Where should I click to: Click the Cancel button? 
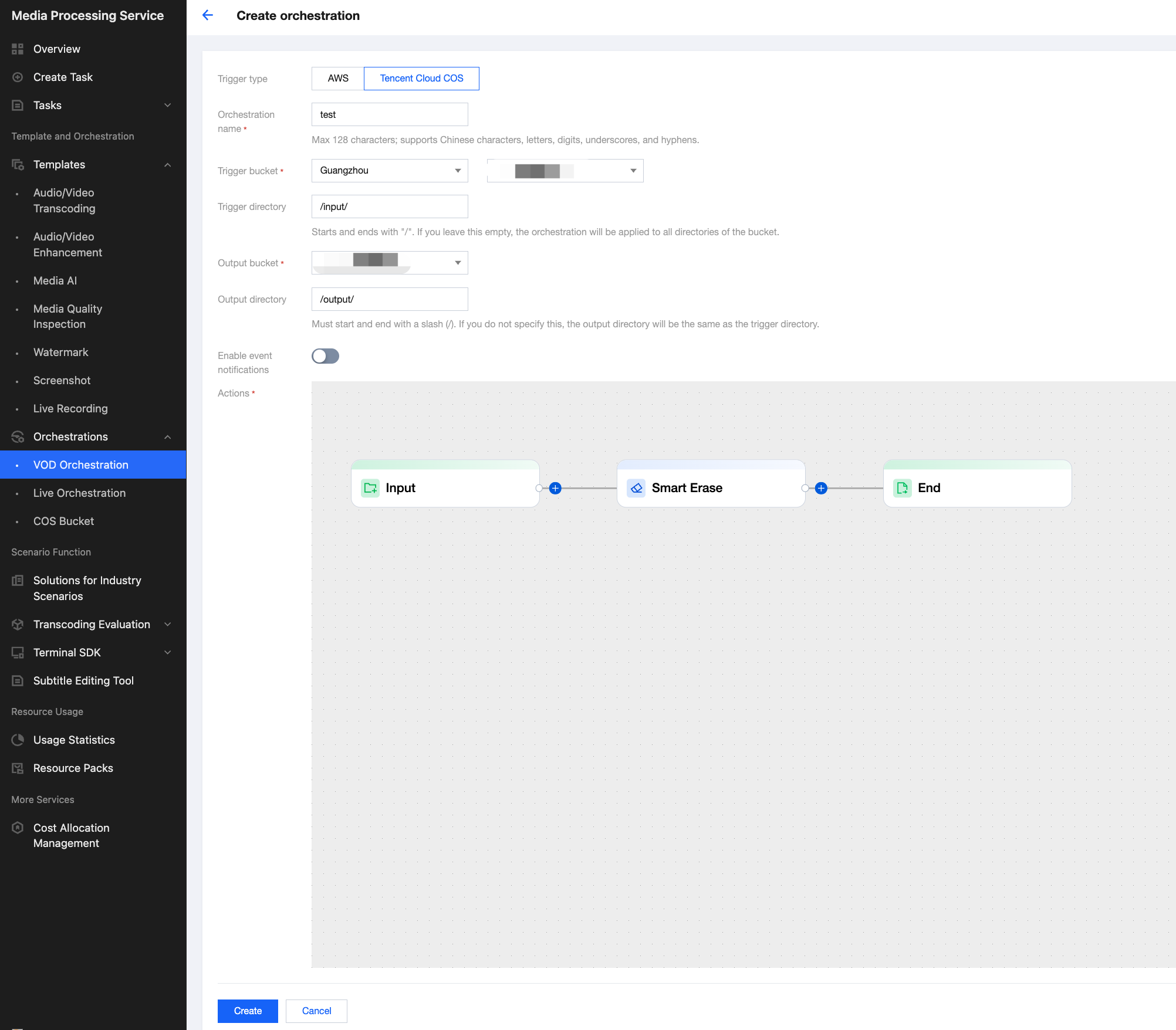click(x=316, y=1011)
